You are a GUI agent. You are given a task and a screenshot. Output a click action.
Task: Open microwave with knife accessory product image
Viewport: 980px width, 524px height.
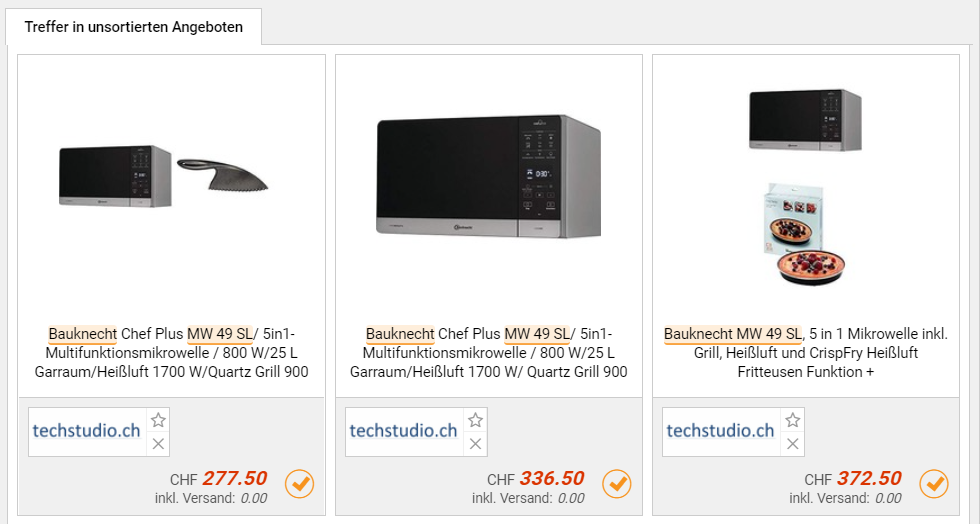(x=165, y=178)
